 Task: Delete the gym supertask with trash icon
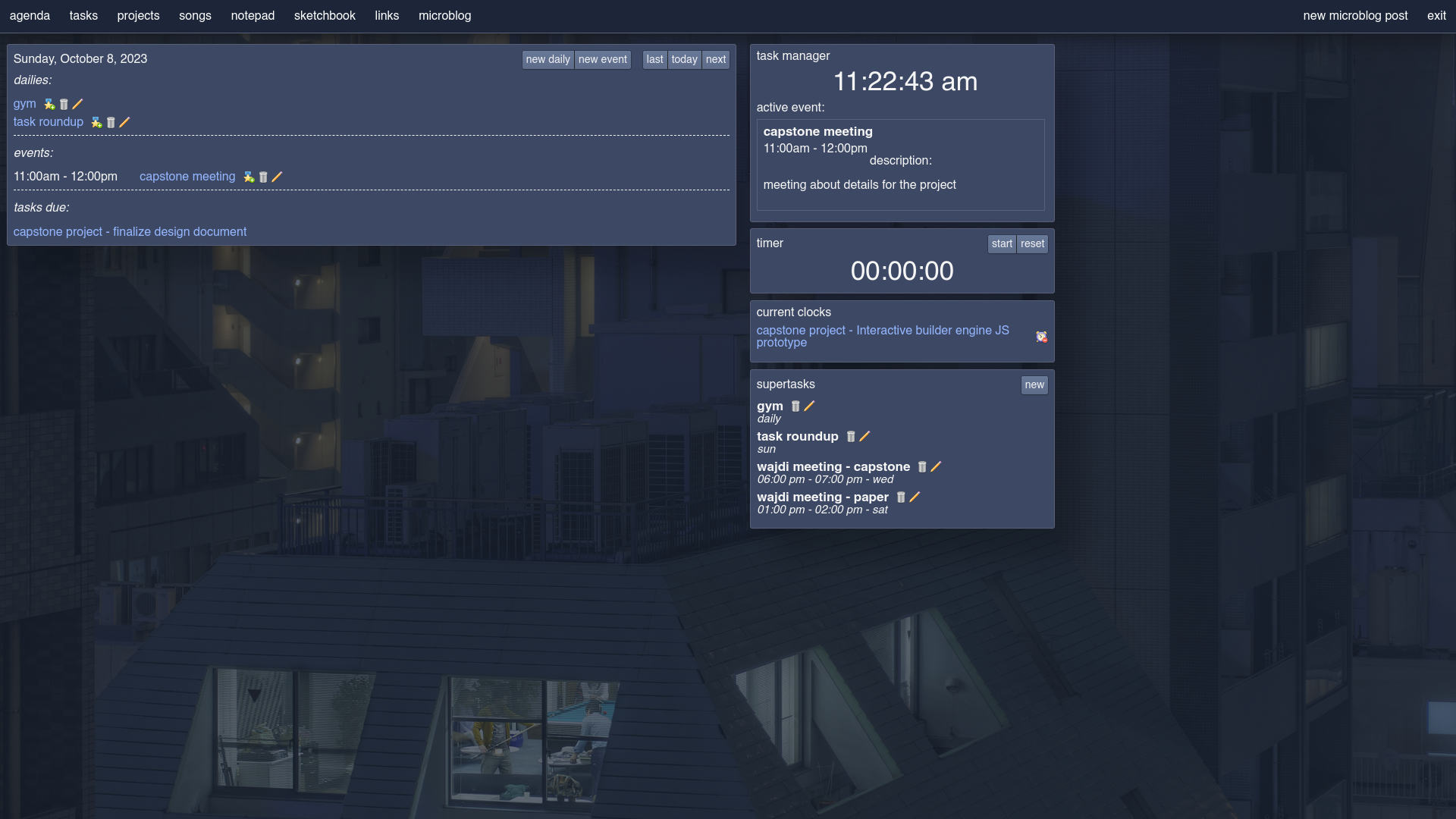tap(795, 406)
